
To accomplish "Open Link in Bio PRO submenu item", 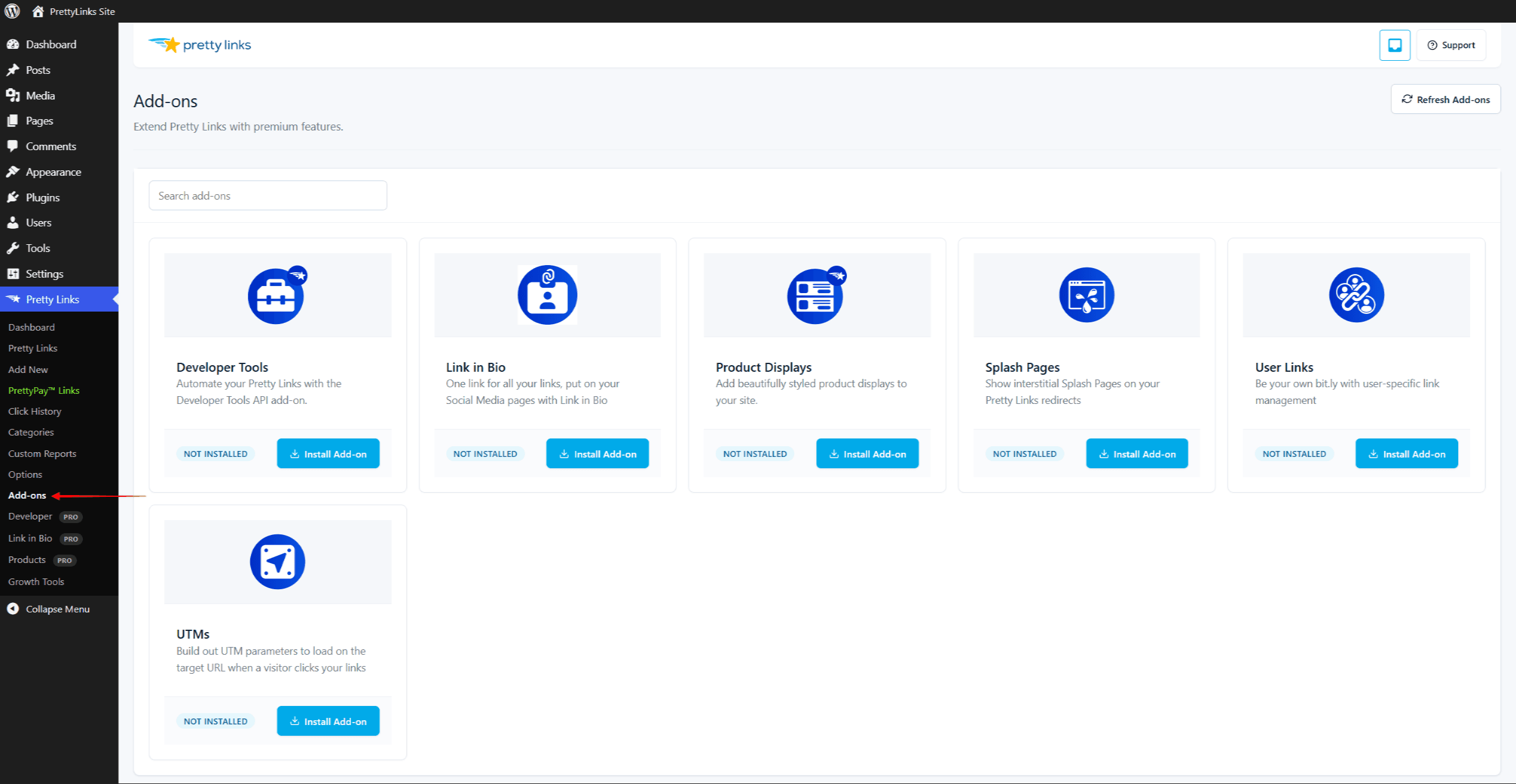I will 45,538.
